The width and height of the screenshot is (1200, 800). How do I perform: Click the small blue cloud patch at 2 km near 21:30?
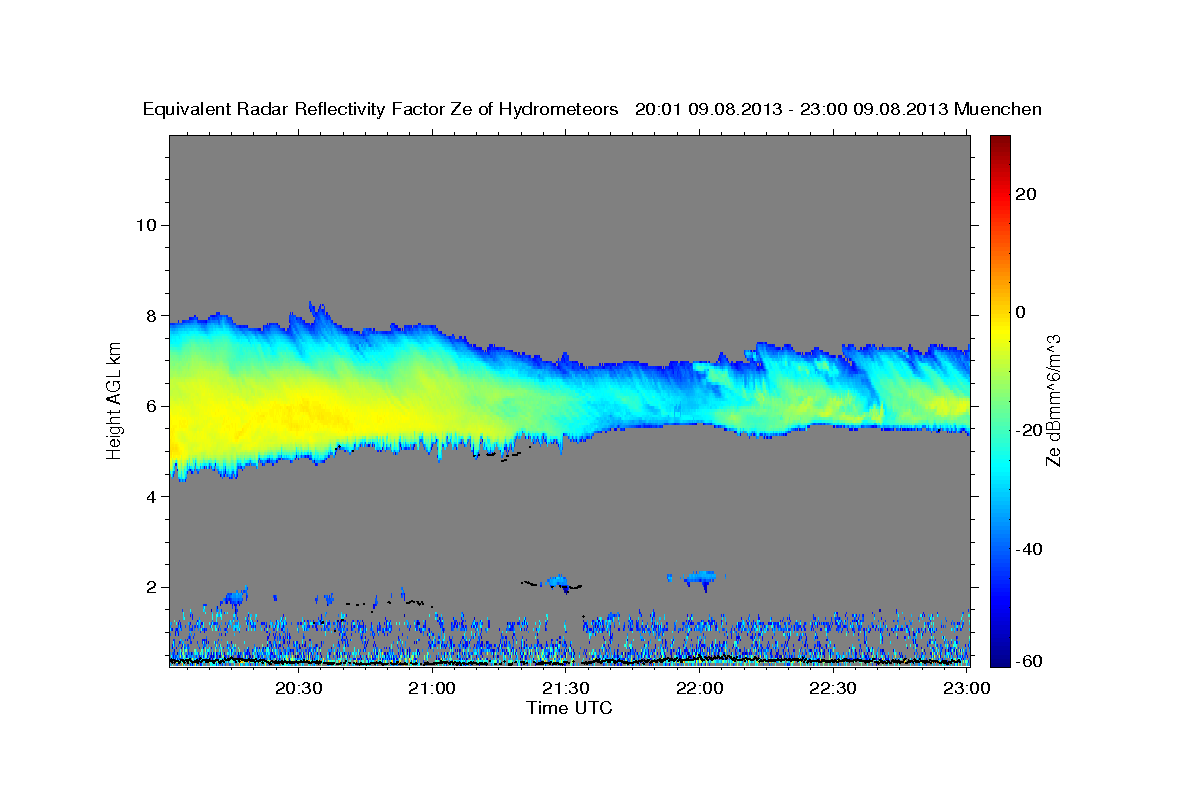(558, 582)
